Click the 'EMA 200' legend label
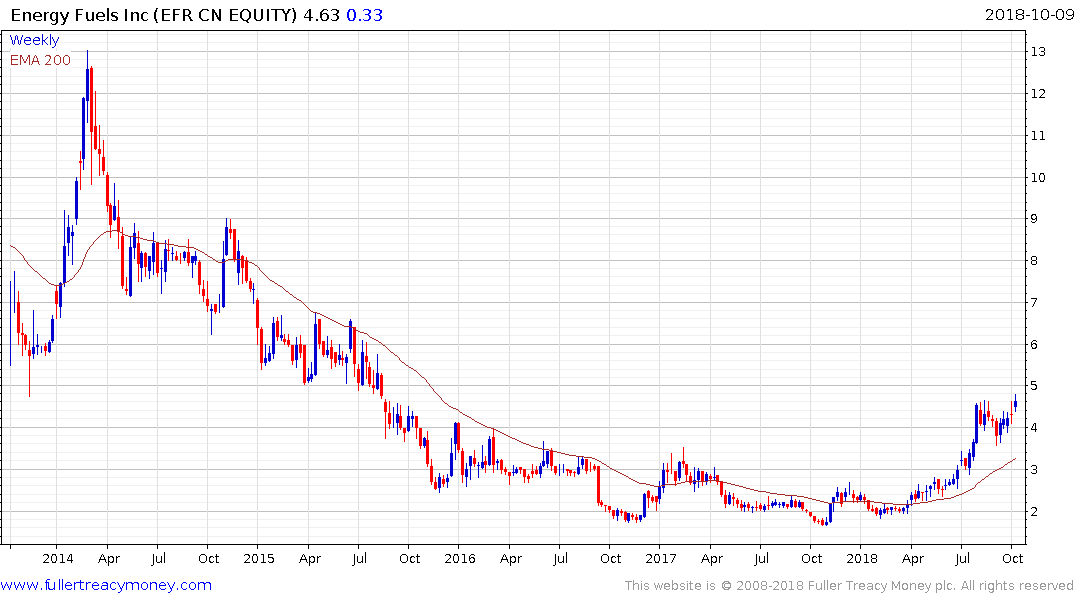The height and width of the screenshot is (600, 1075). tap(40, 60)
